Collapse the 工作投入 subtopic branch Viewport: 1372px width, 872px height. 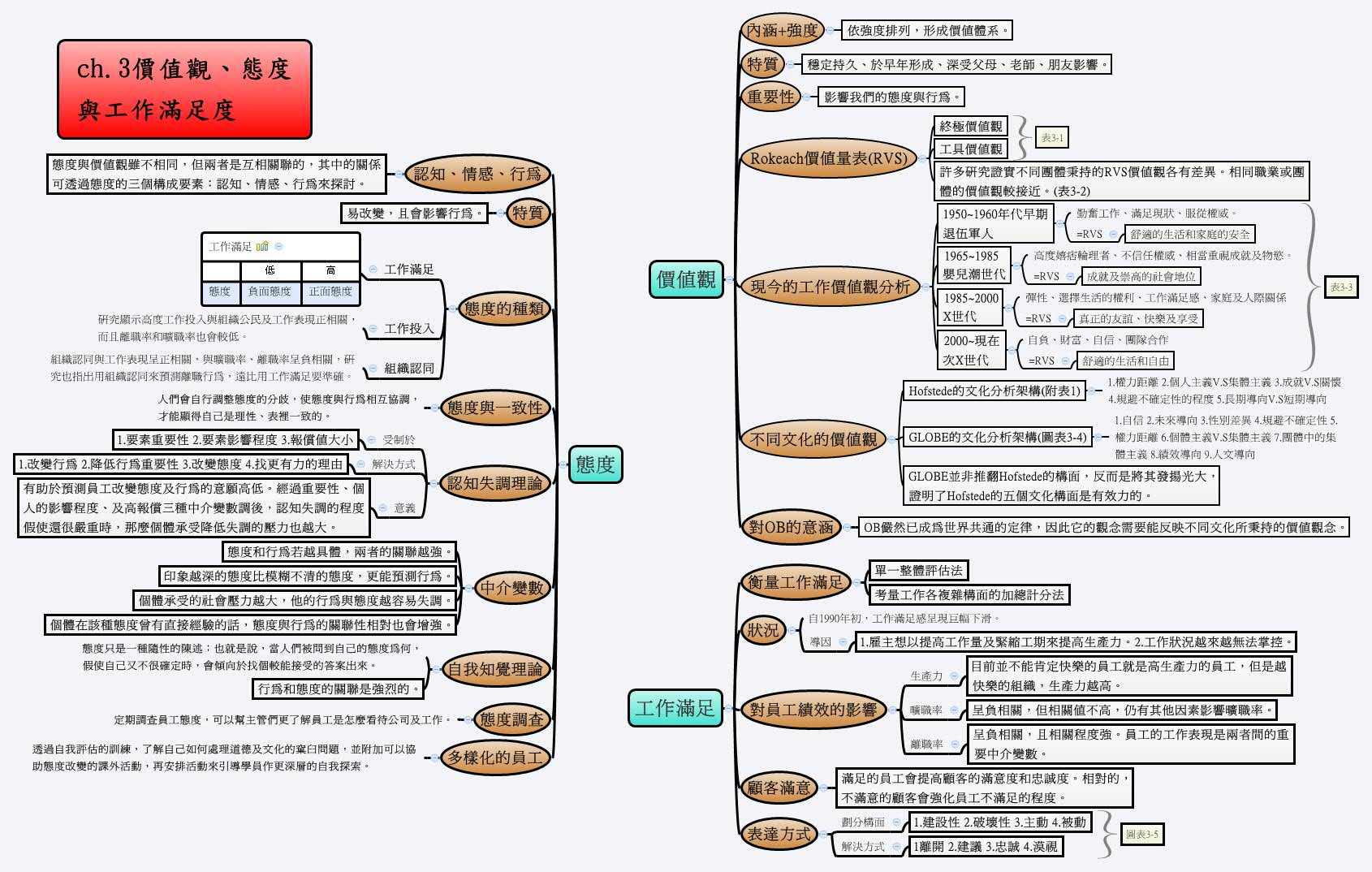373,329
